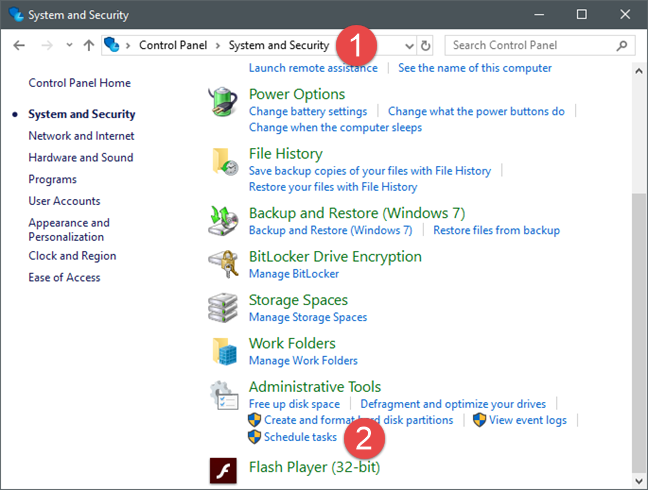This screenshot has height=490, width=648.
Task: Select System and Security in the sidebar
Action: (x=81, y=114)
